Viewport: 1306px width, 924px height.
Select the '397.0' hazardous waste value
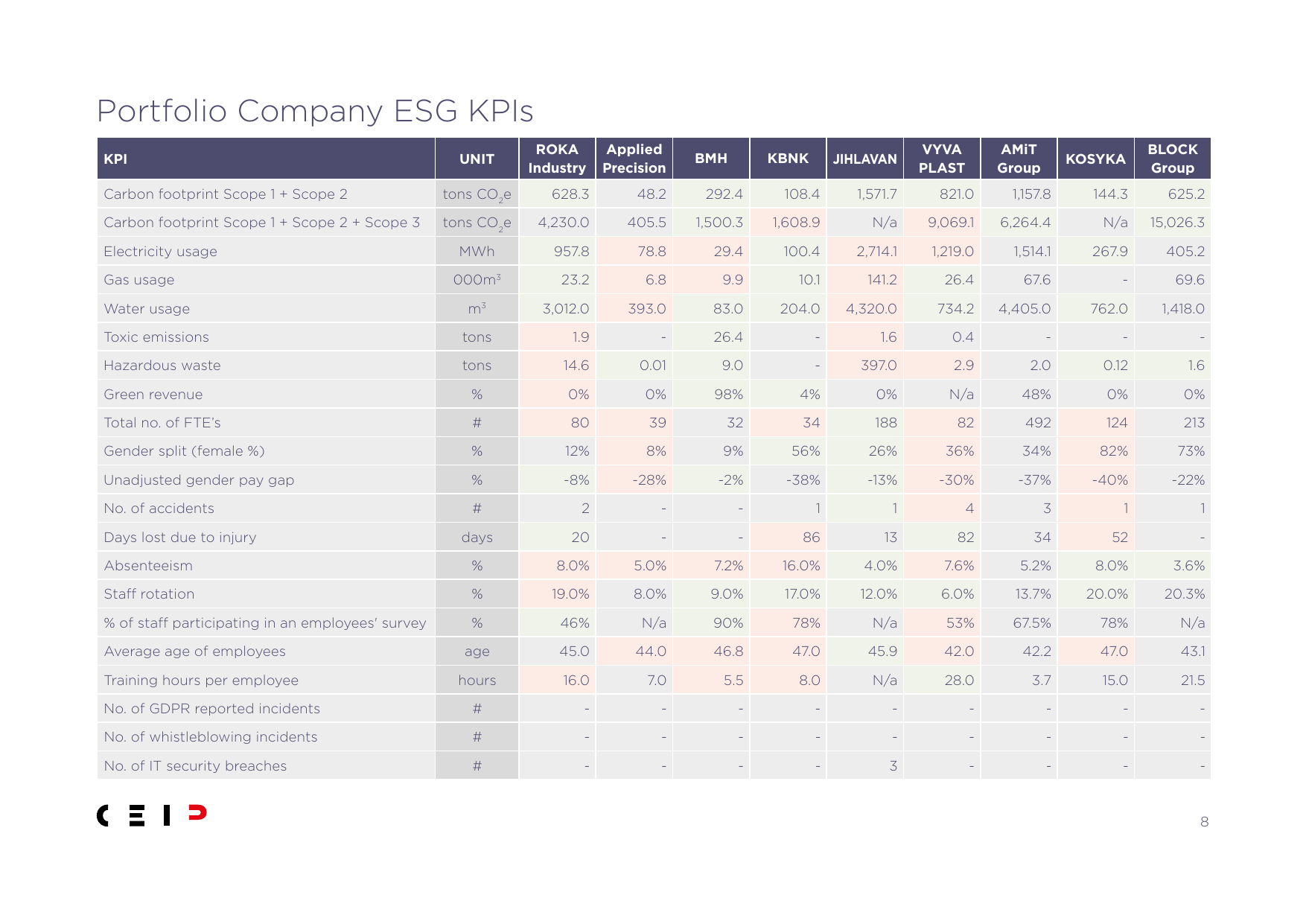click(x=879, y=366)
